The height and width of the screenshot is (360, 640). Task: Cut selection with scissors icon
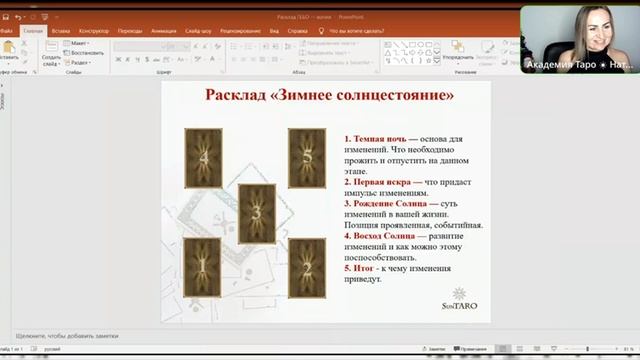click(x=24, y=43)
